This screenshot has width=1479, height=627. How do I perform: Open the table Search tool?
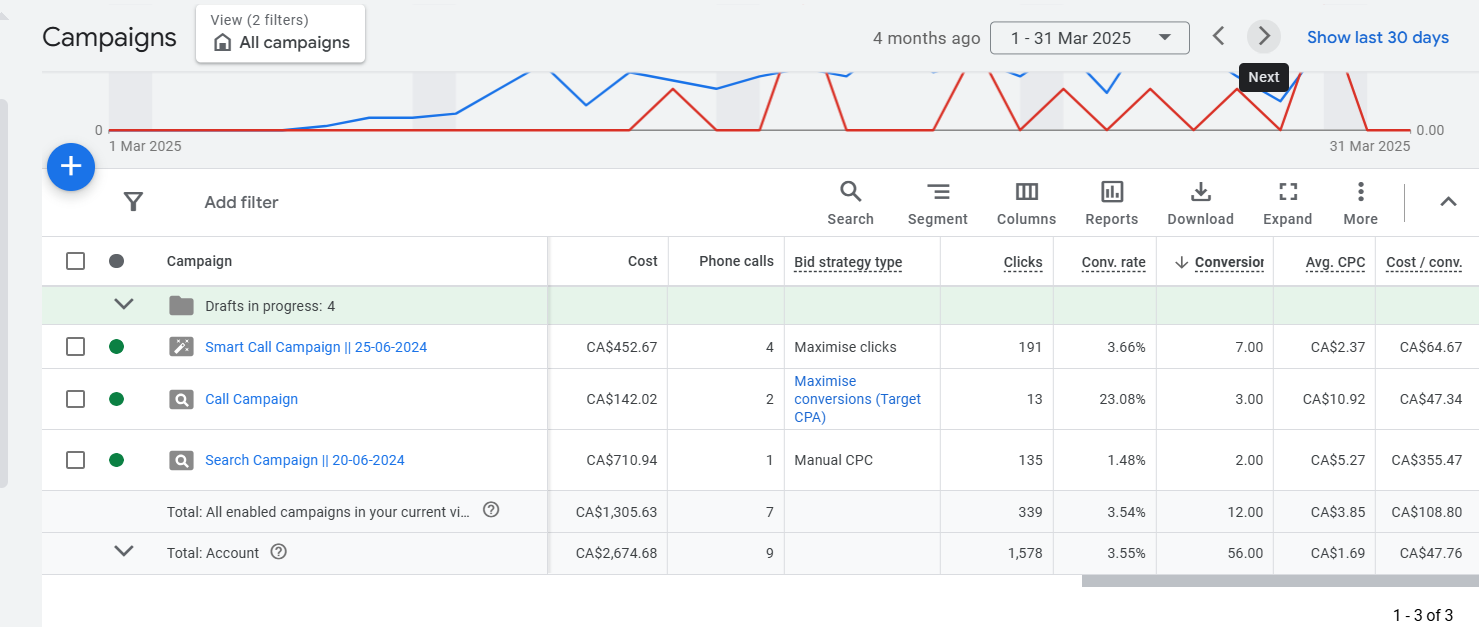(x=850, y=203)
